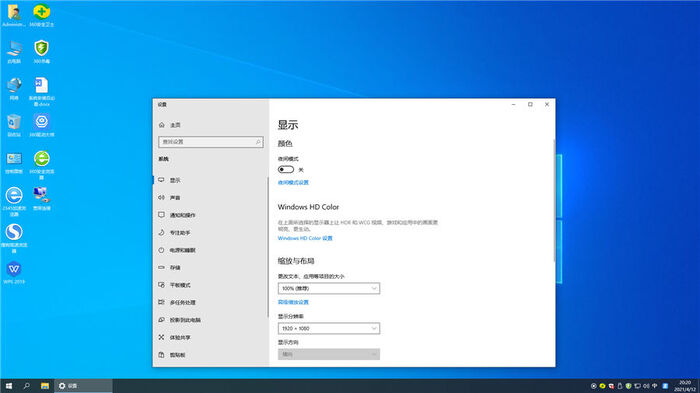
Task: Click the yellow 360 tray icon
Action: 602,386
